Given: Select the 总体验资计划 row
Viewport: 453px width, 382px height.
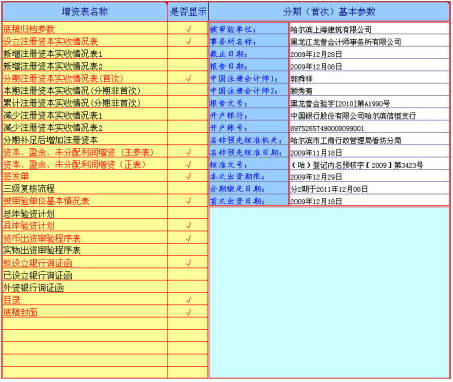Looking at the screenshot, I should [x=85, y=213].
